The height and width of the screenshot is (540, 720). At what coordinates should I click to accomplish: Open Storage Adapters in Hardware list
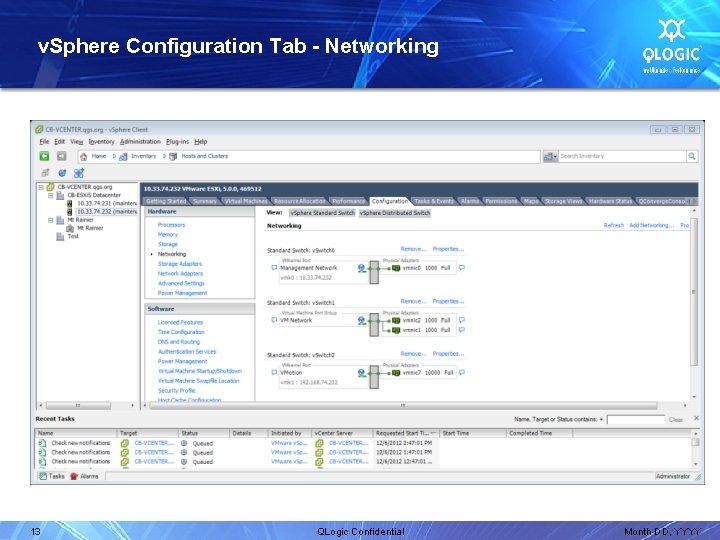click(x=180, y=264)
